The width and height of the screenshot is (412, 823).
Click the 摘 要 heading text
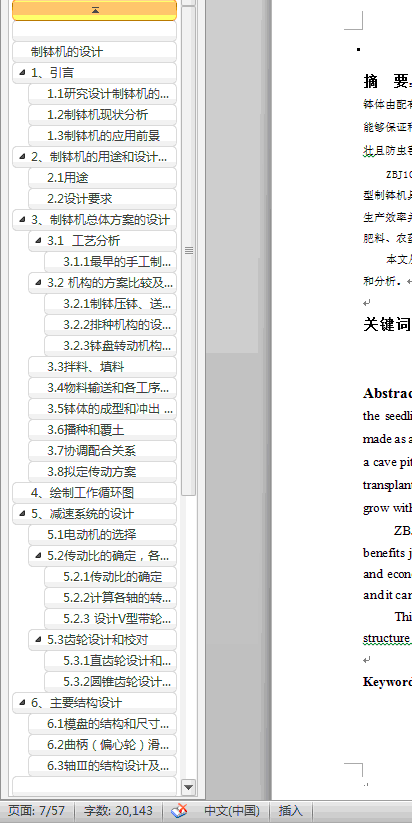tap(387, 80)
